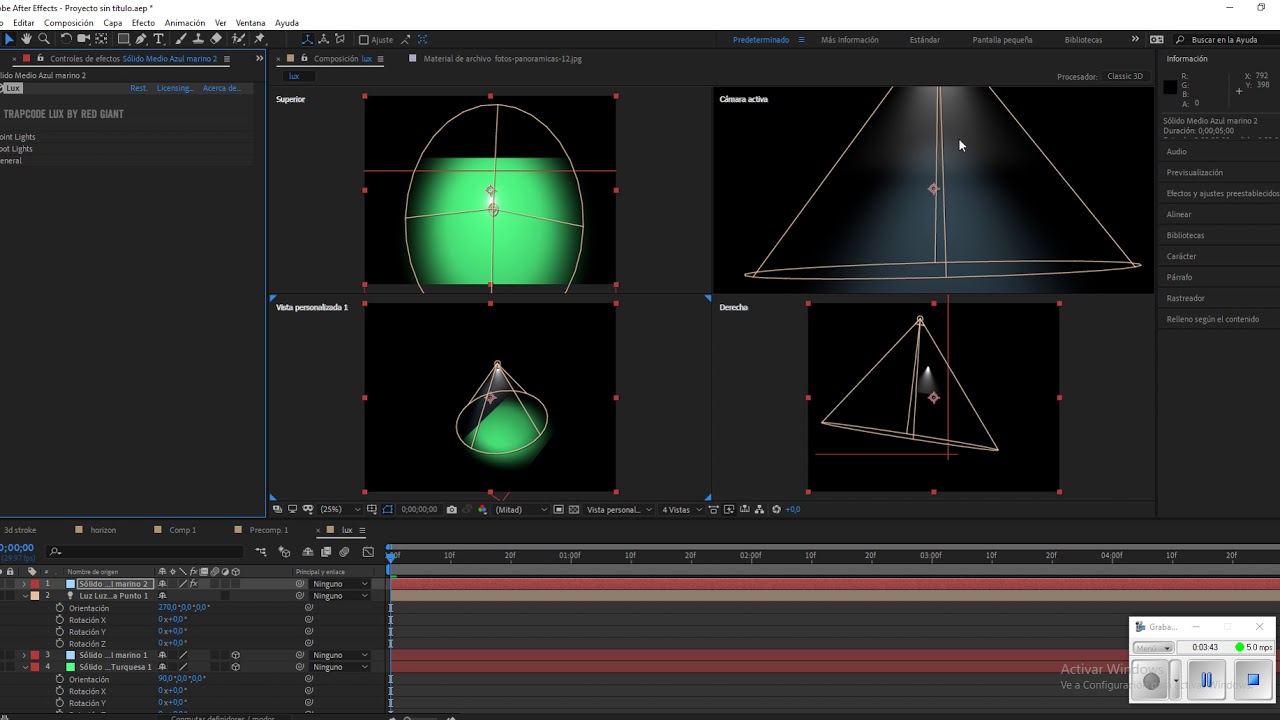
Task: Open parent dropdown Ninguno for layer 1
Action: (340, 584)
